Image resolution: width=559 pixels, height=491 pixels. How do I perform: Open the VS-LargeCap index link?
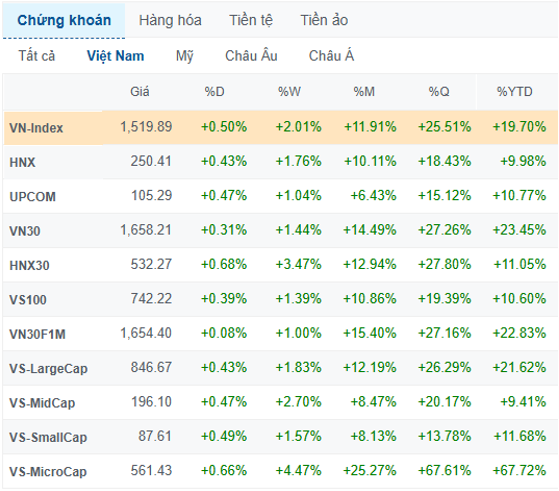pyautogui.click(x=48, y=369)
